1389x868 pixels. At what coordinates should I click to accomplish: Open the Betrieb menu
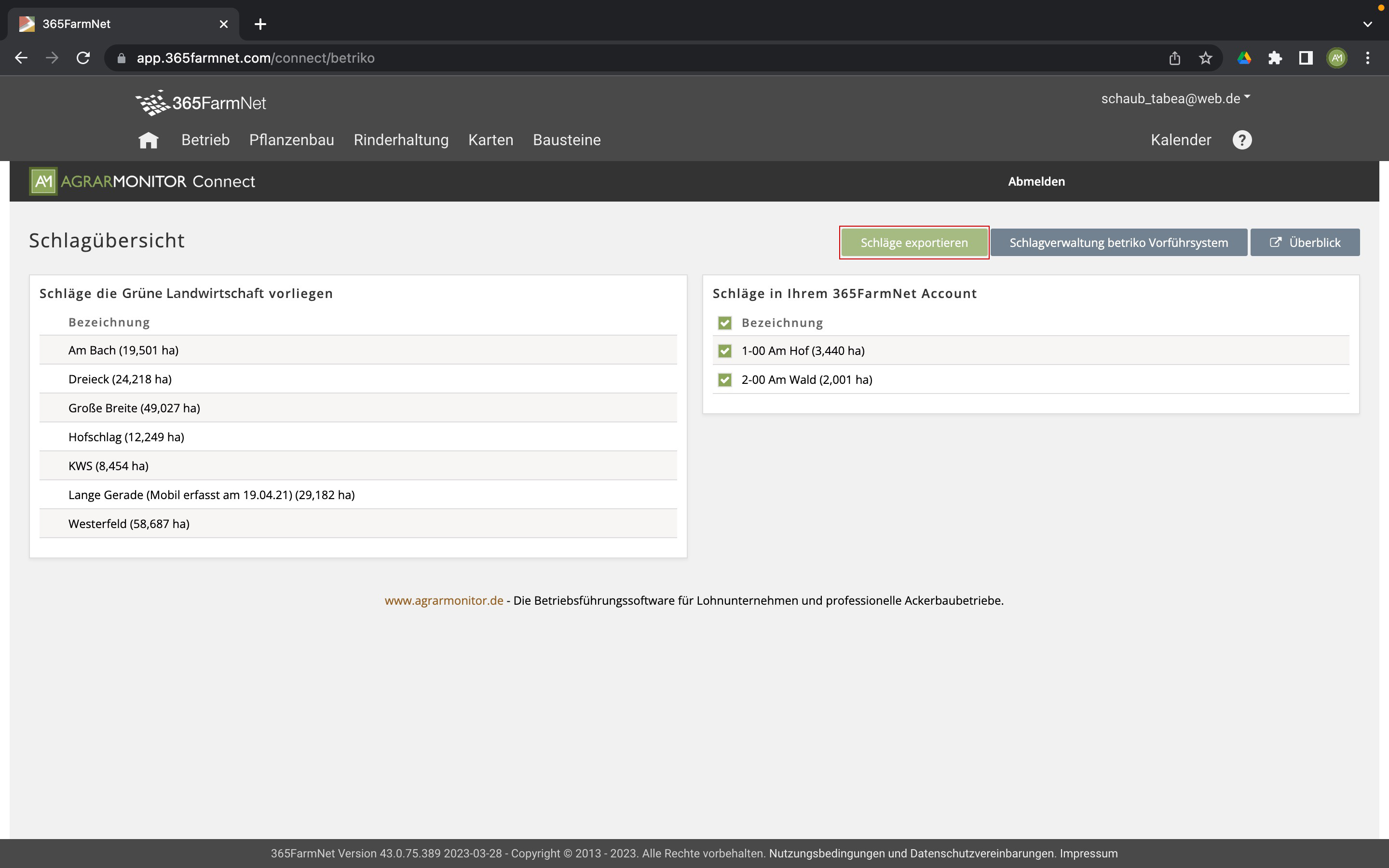pos(205,140)
